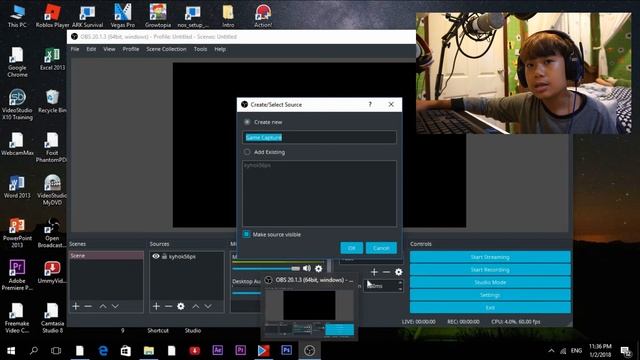Open the Profile menu in OBS
This screenshot has width=640, height=360.
click(x=131, y=49)
